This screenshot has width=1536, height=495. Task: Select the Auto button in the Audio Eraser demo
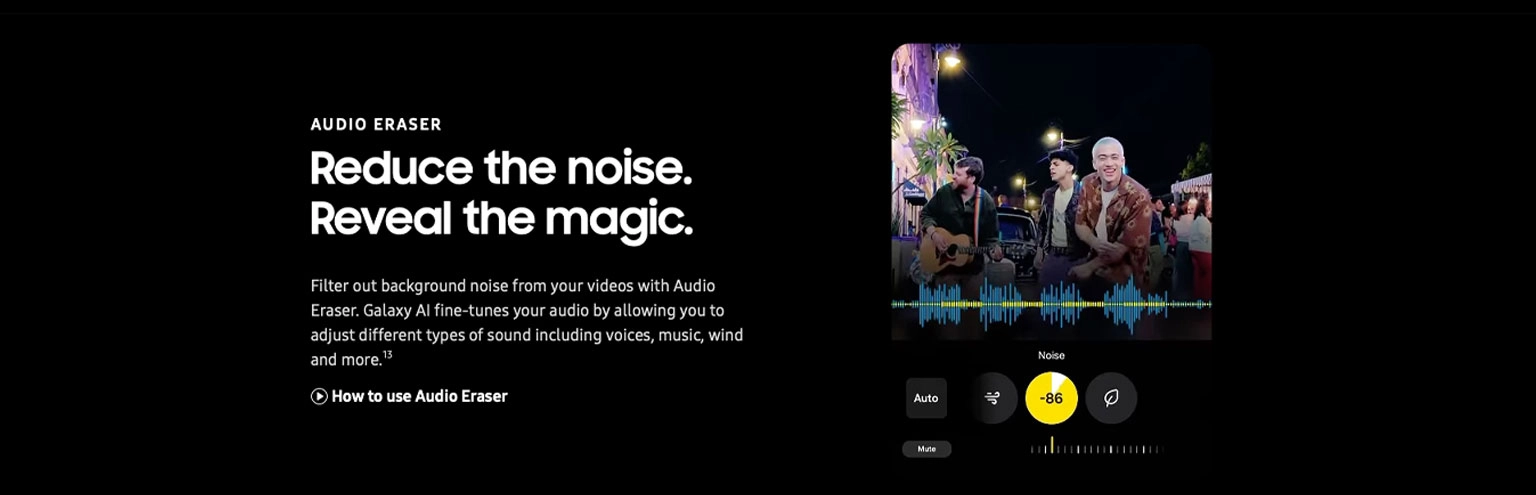926,398
